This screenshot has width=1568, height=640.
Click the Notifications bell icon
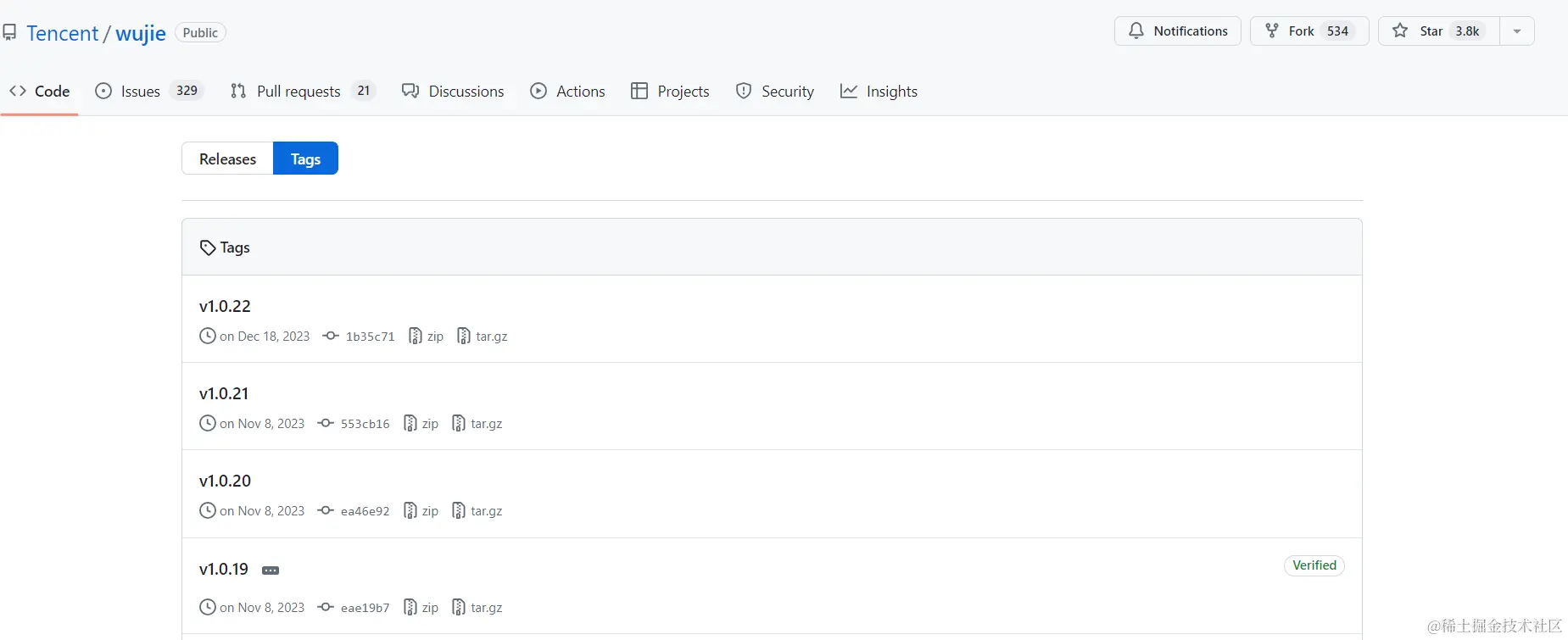[x=1136, y=31]
